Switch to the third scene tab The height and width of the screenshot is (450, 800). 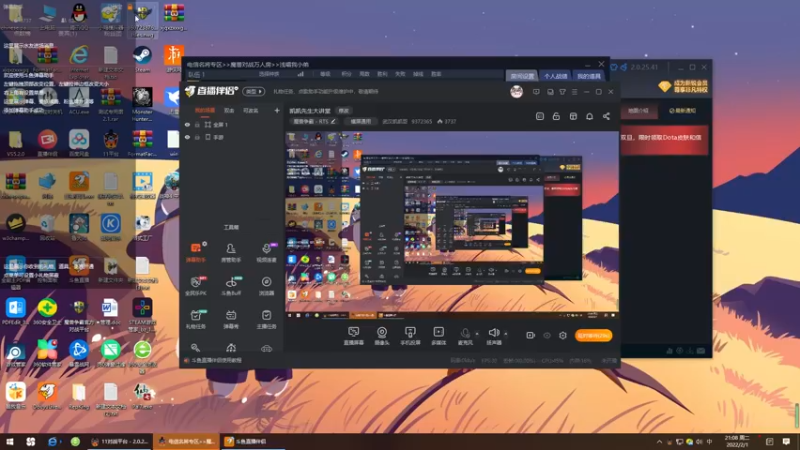click(x=251, y=110)
